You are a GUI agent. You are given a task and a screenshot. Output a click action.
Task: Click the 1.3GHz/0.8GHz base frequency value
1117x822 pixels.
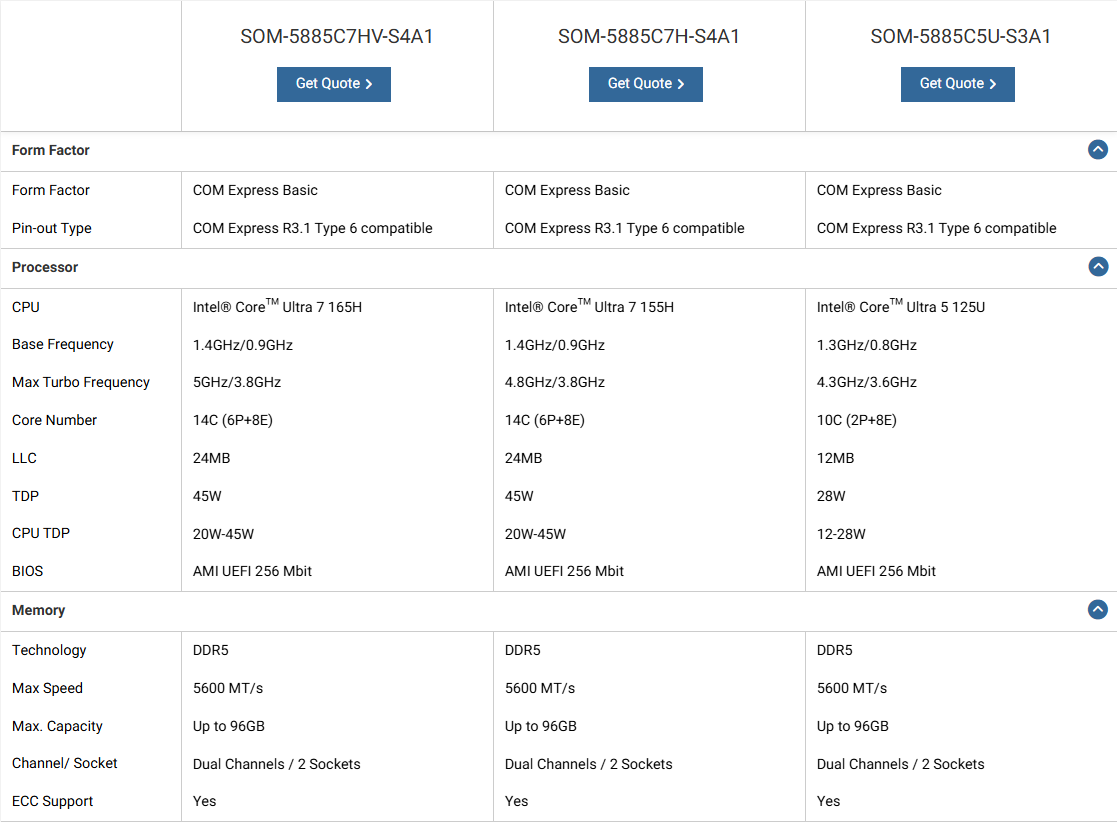(867, 345)
